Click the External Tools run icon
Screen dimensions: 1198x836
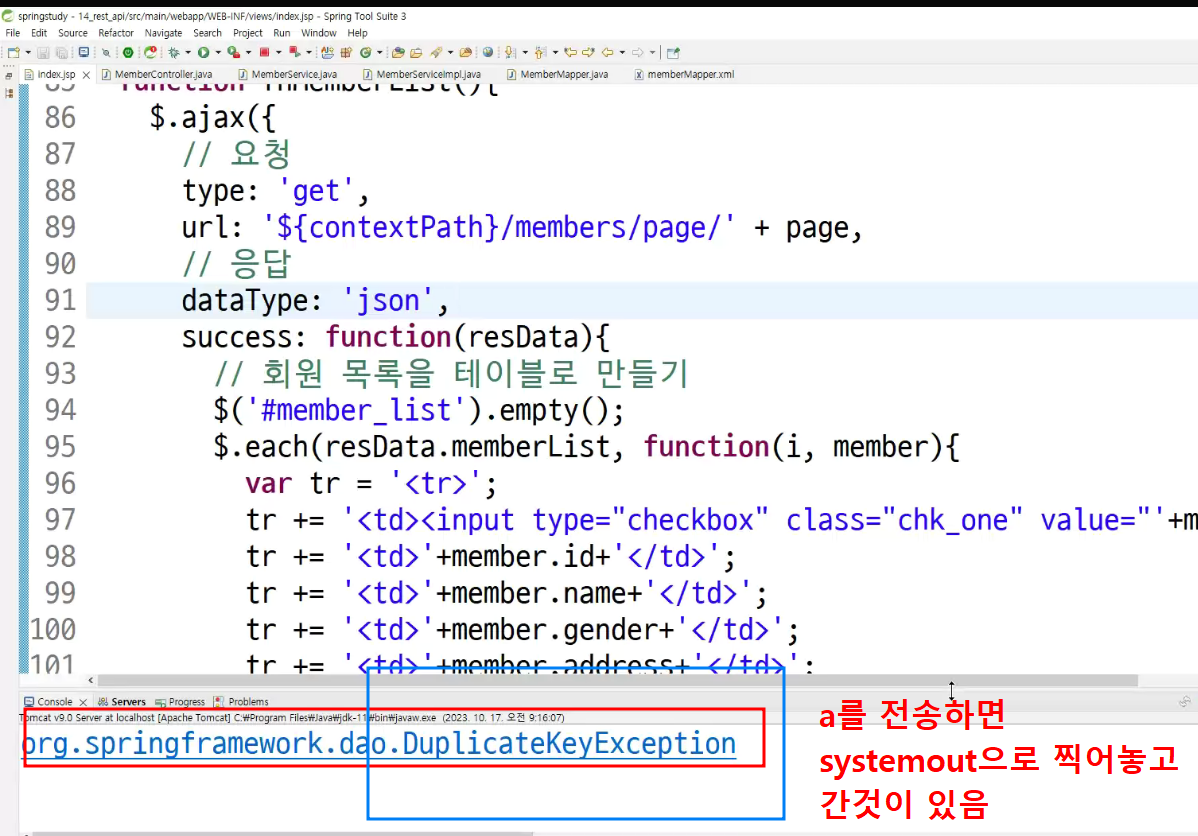click(x=294, y=52)
